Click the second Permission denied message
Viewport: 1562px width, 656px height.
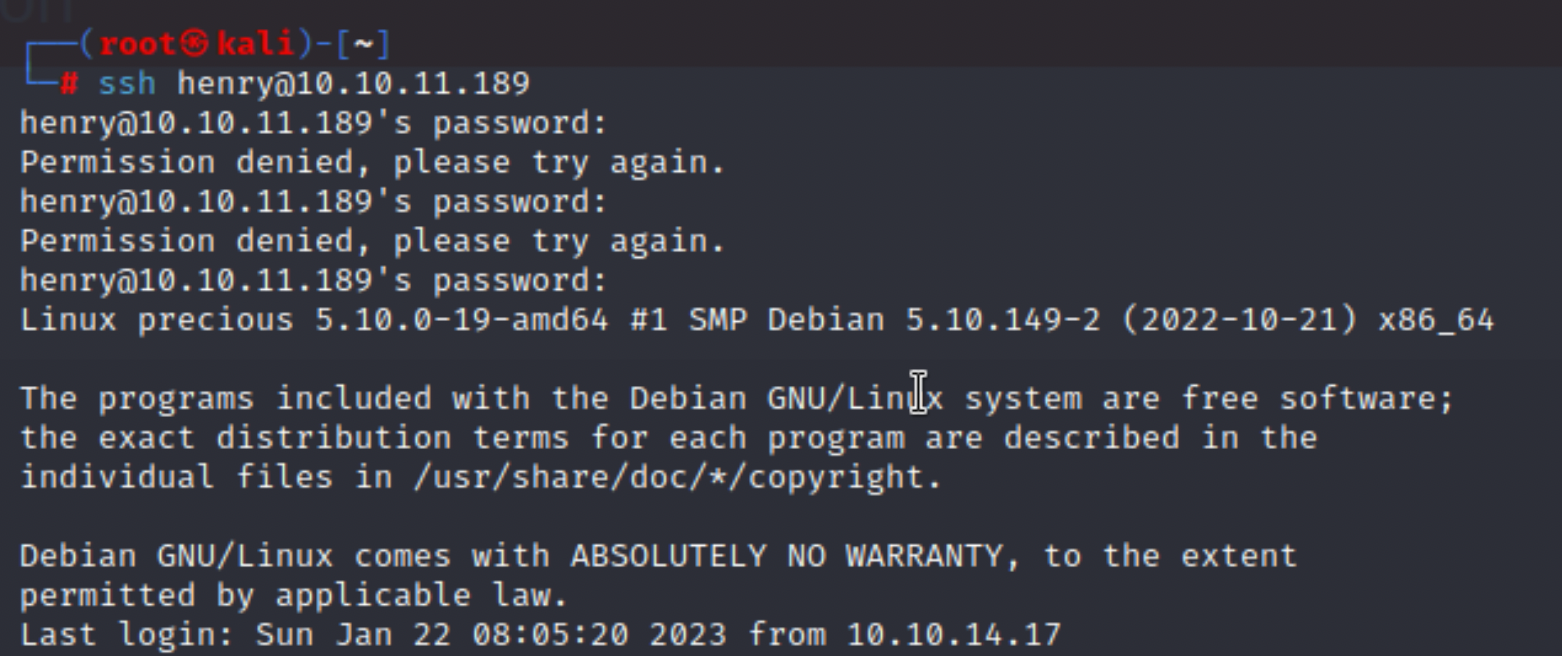372,241
